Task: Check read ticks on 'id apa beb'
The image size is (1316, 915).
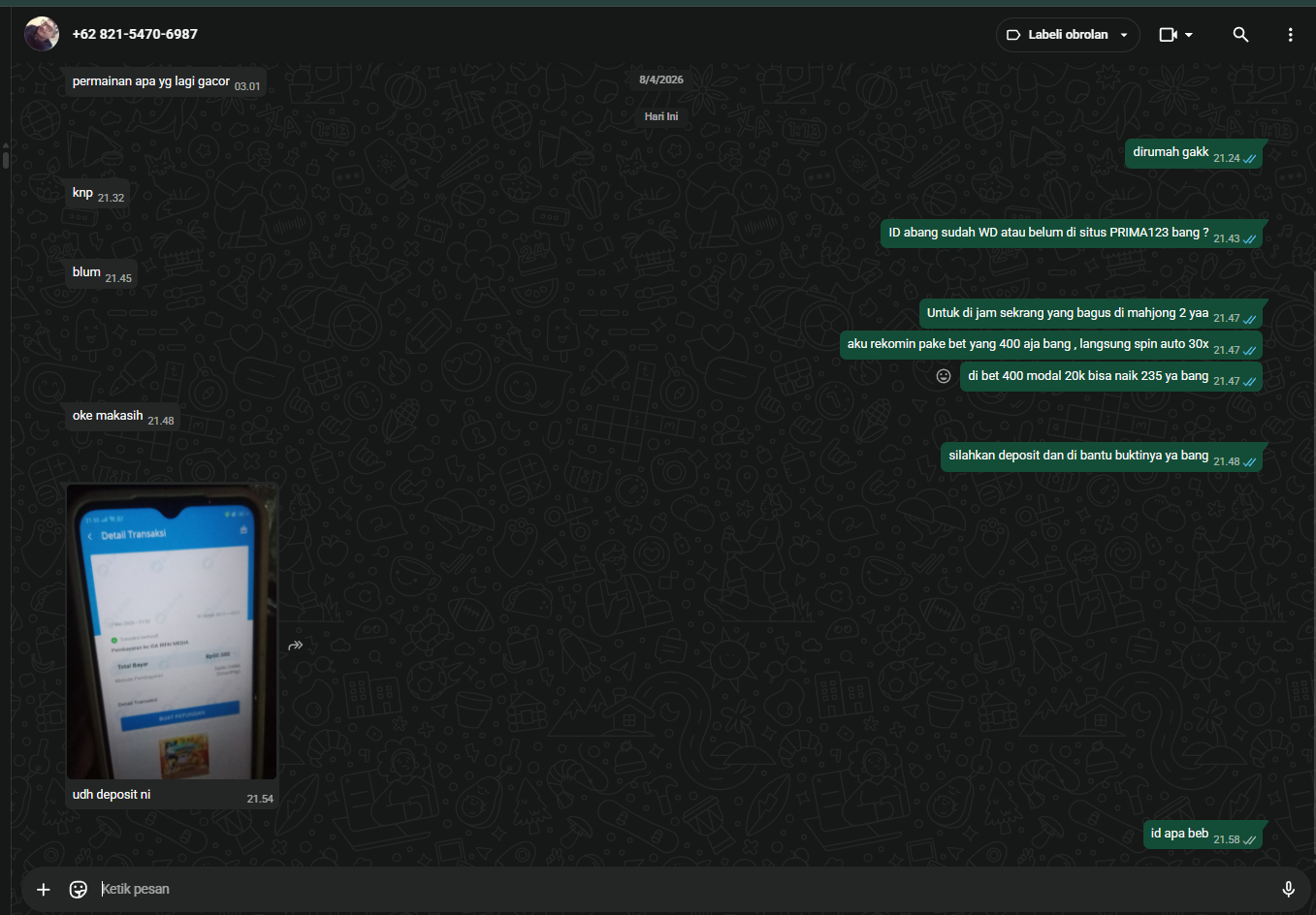Action: [x=1250, y=840]
